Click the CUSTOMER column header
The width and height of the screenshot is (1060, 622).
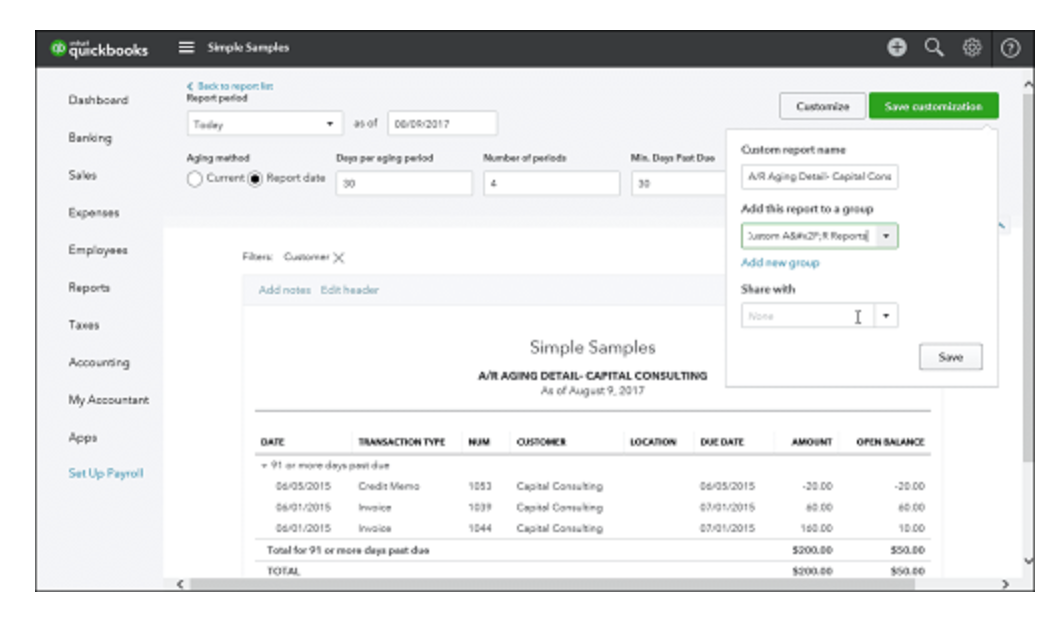point(541,442)
